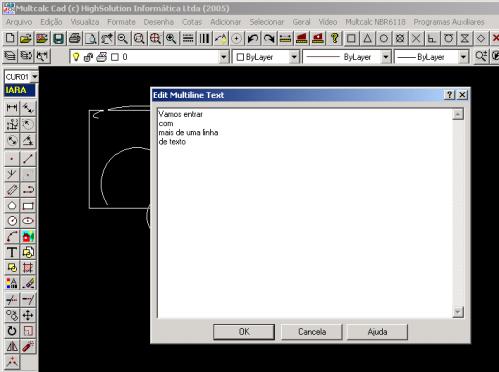Close the Edit Multiline Text dialog

coord(462,95)
